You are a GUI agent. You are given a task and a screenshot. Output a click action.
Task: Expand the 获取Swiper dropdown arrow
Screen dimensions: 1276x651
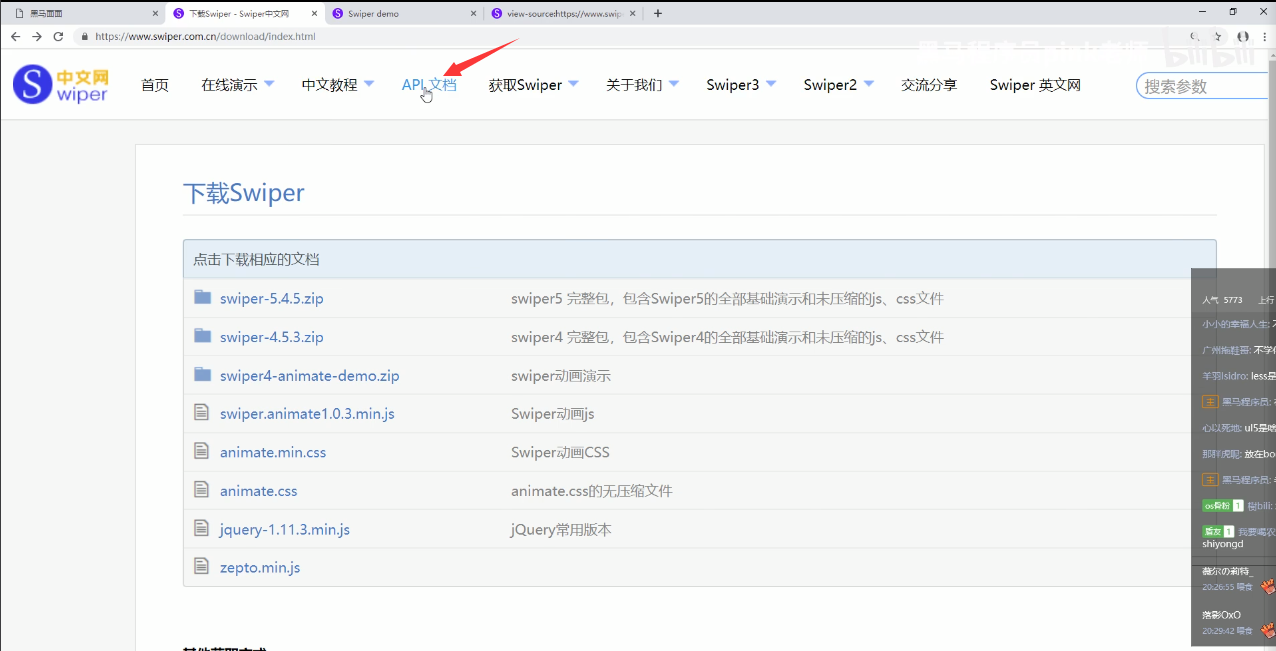[x=573, y=84]
